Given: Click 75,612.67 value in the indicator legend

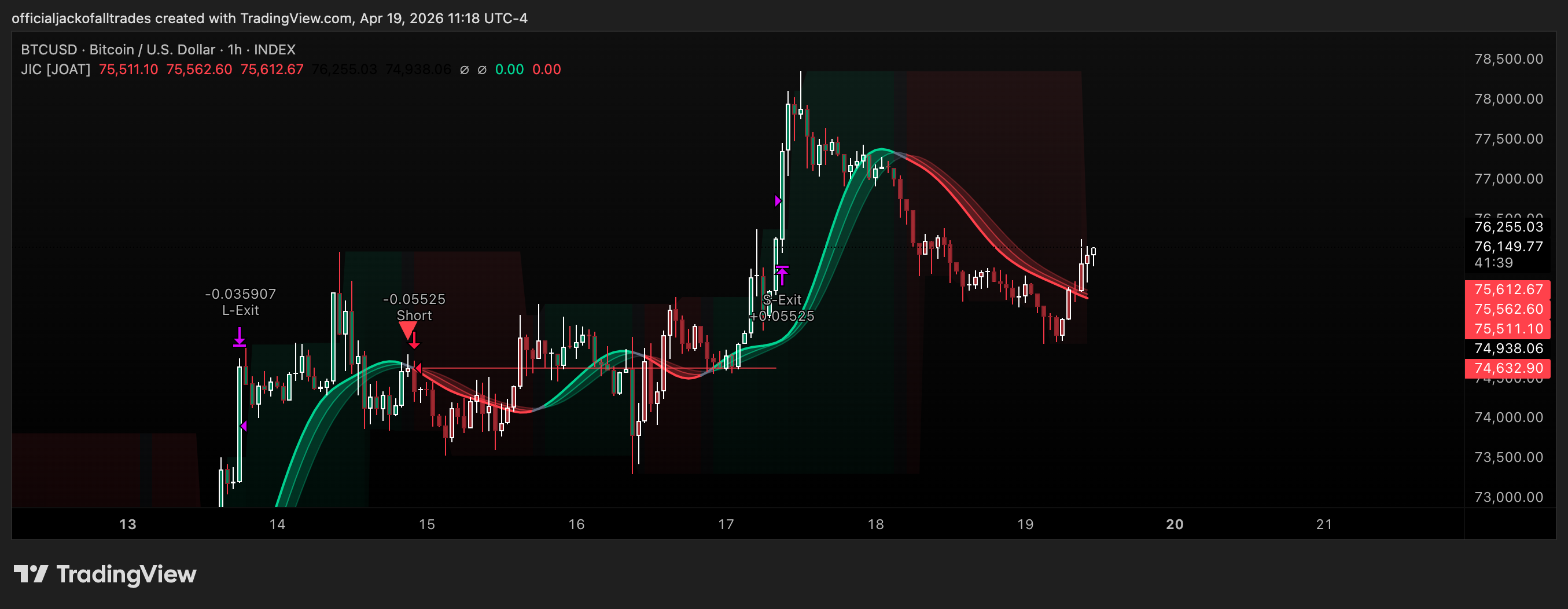Looking at the screenshot, I should (272, 69).
